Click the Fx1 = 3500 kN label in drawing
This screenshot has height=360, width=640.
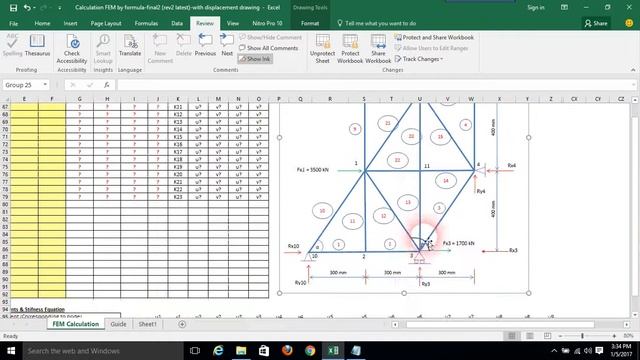pyautogui.click(x=312, y=169)
